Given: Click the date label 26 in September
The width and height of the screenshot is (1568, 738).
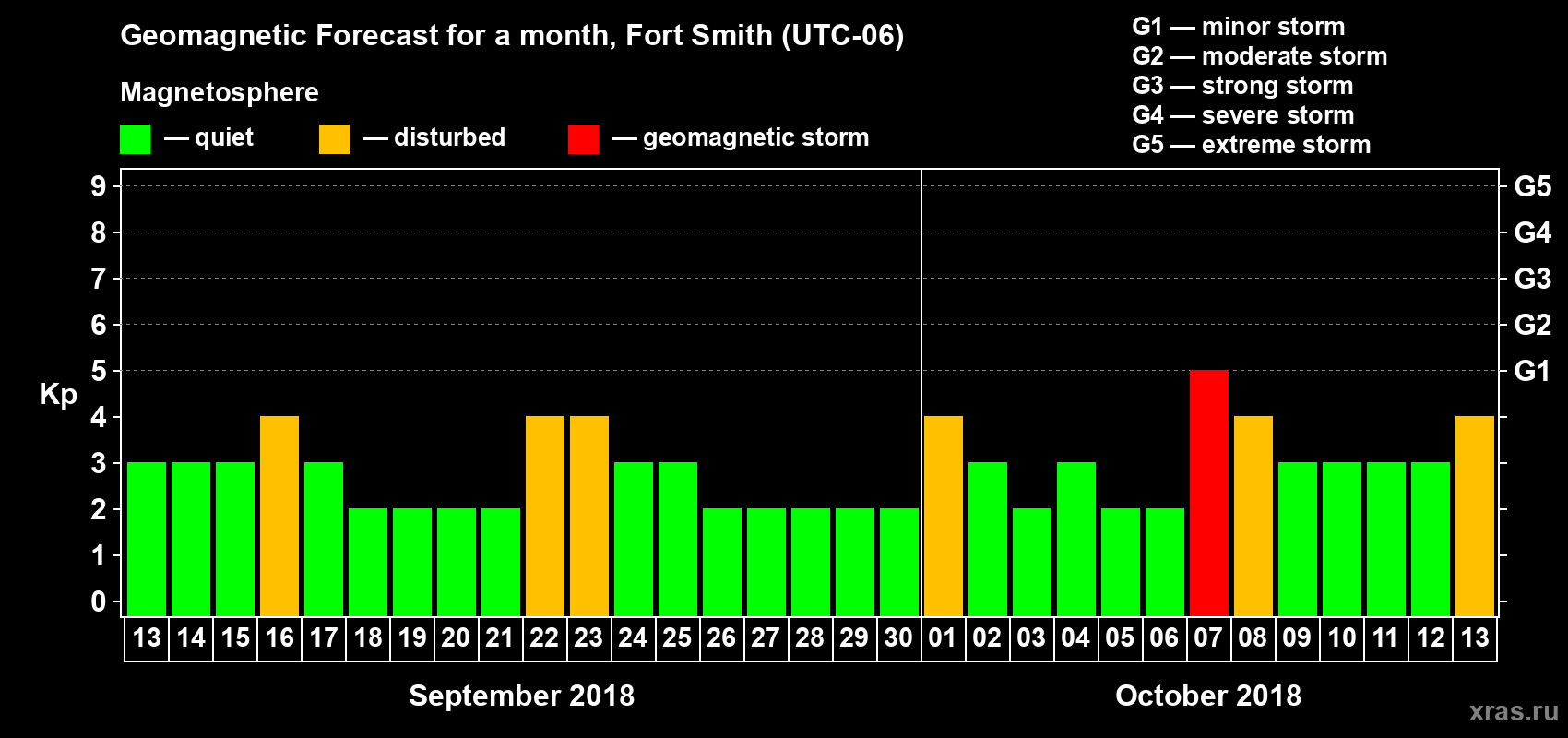Looking at the screenshot, I should (x=721, y=637).
